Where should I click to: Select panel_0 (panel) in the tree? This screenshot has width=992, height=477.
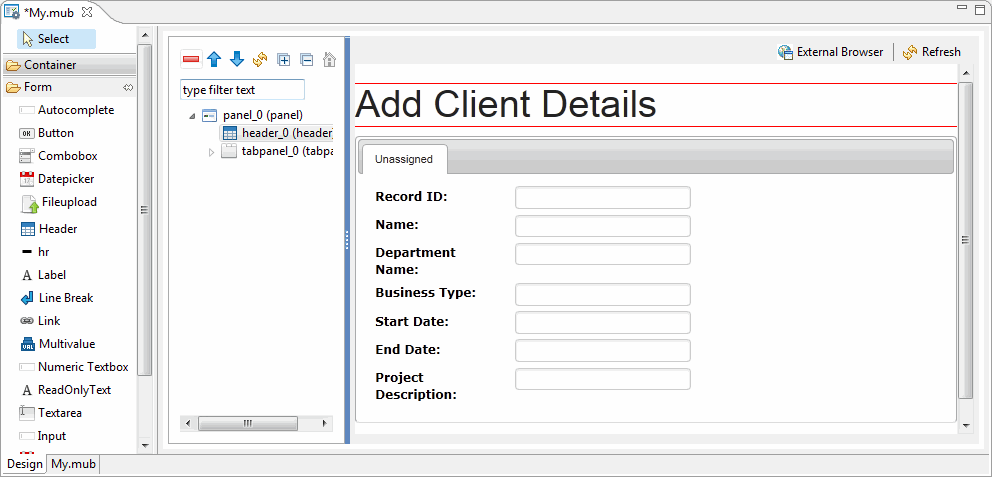coord(252,115)
